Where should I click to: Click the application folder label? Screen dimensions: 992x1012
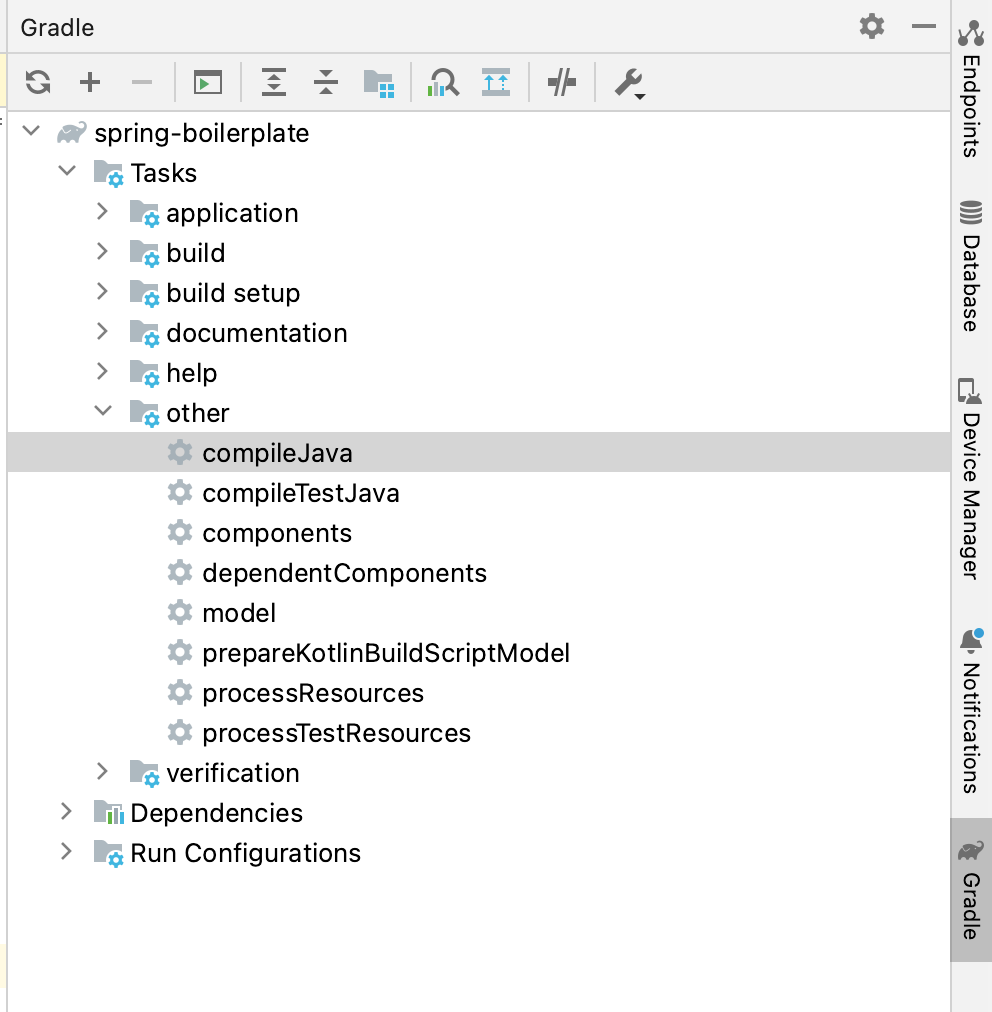point(232,214)
